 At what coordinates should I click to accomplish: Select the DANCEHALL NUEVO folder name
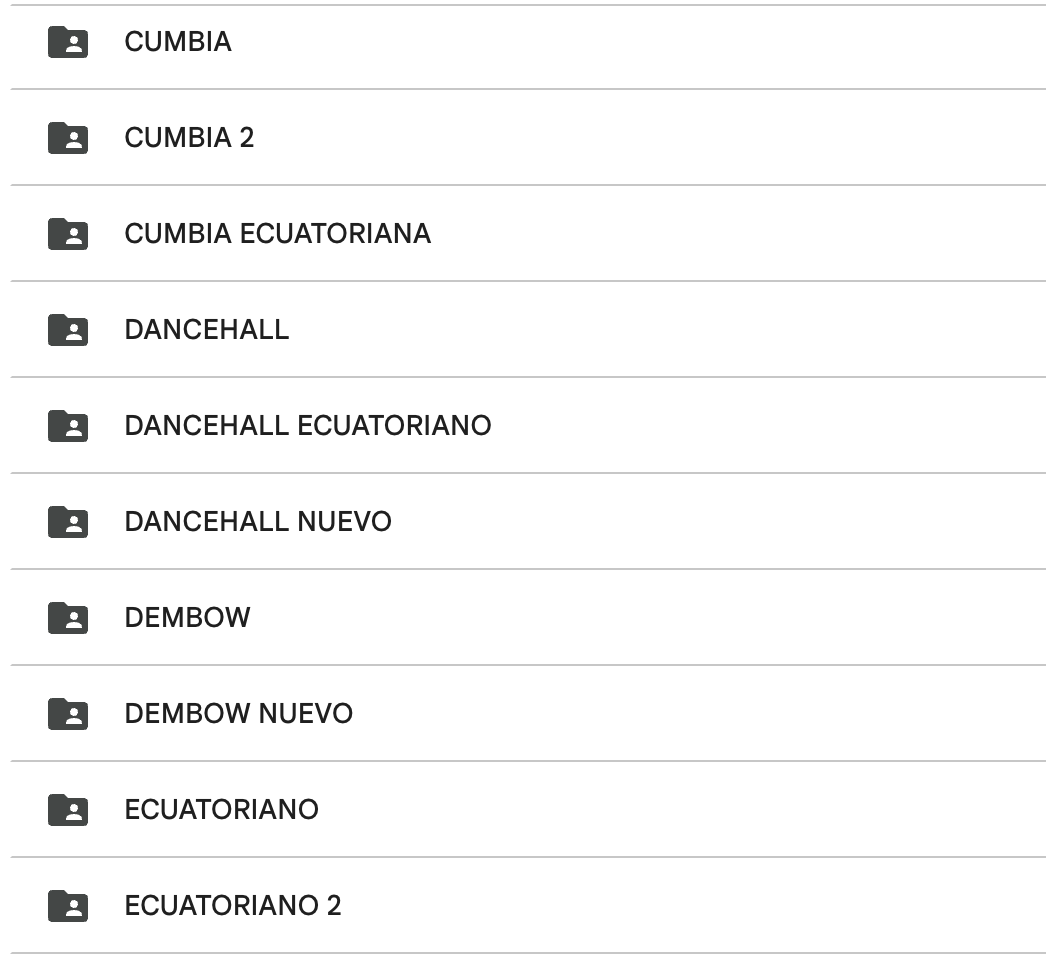[x=257, y=522]
